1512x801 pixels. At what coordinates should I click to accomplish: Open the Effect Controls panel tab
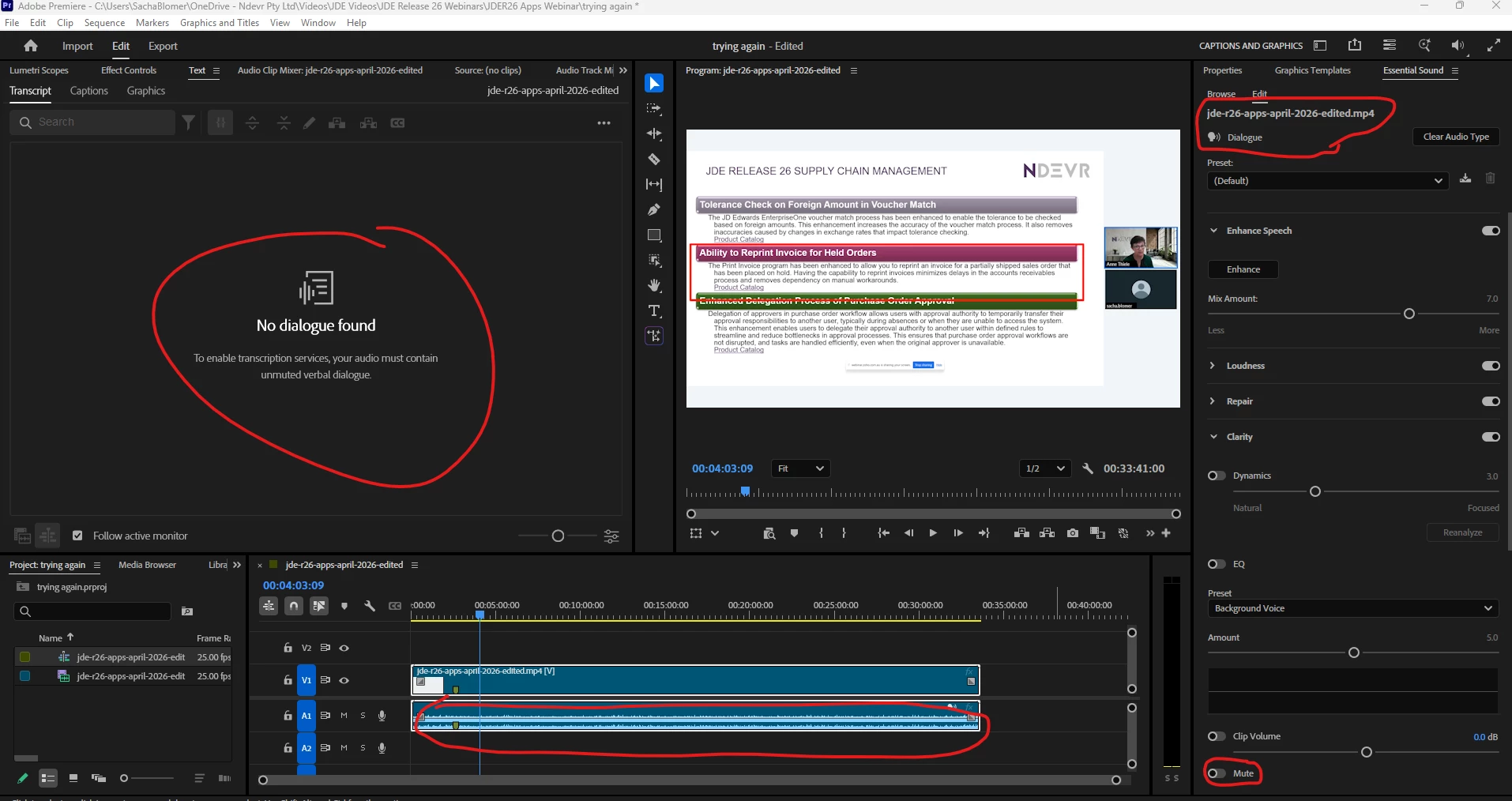click(x=129, y=70)
